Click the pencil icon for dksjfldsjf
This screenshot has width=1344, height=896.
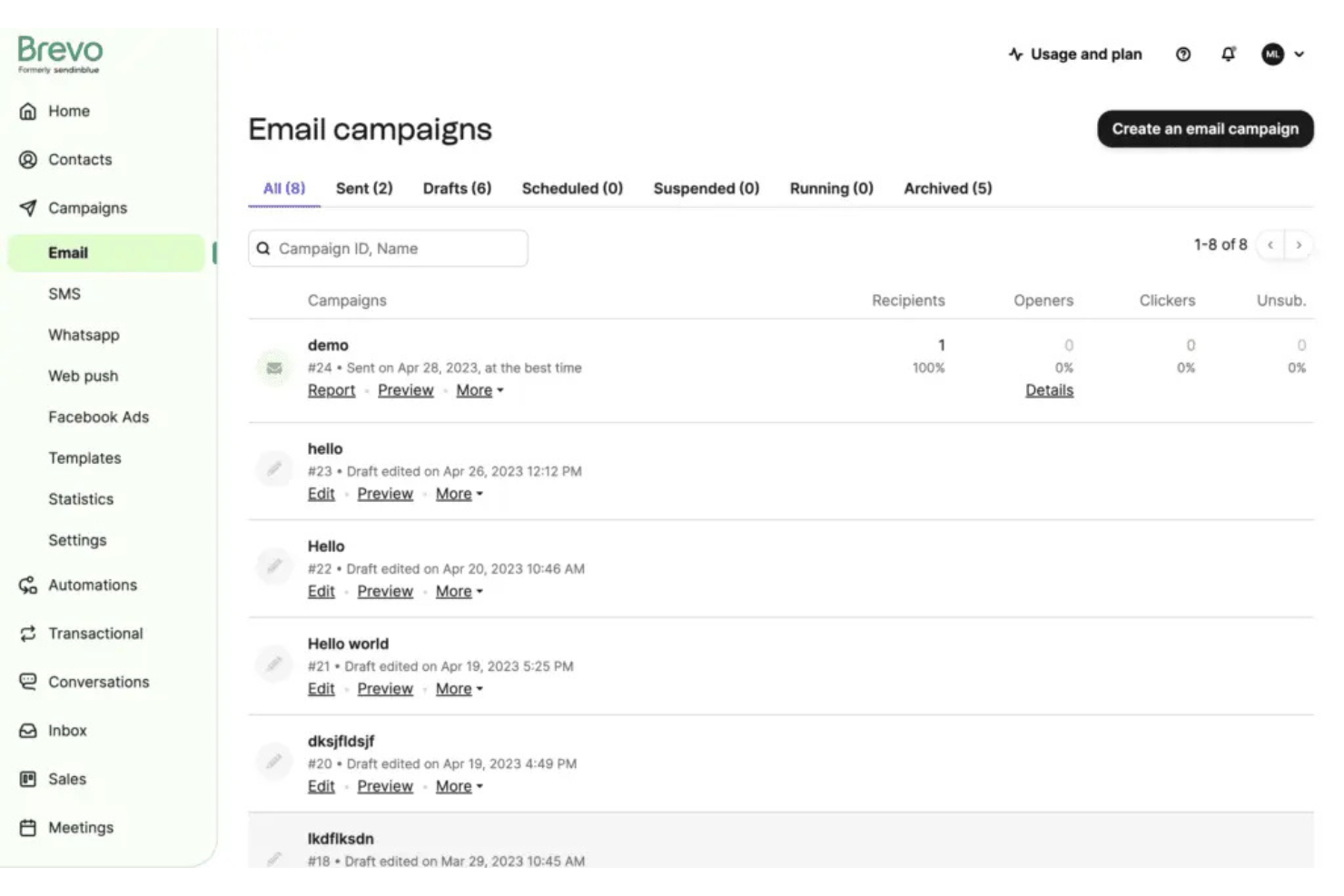tap(273, 762)
